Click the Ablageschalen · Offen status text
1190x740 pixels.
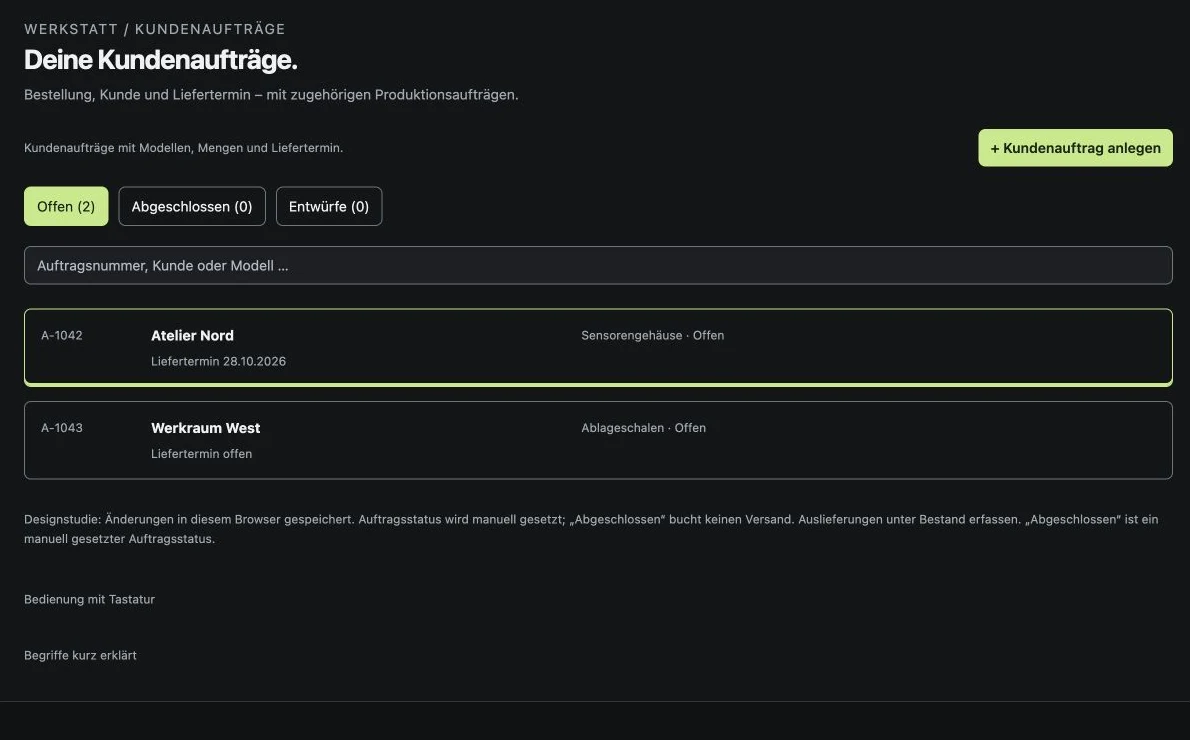644,428
